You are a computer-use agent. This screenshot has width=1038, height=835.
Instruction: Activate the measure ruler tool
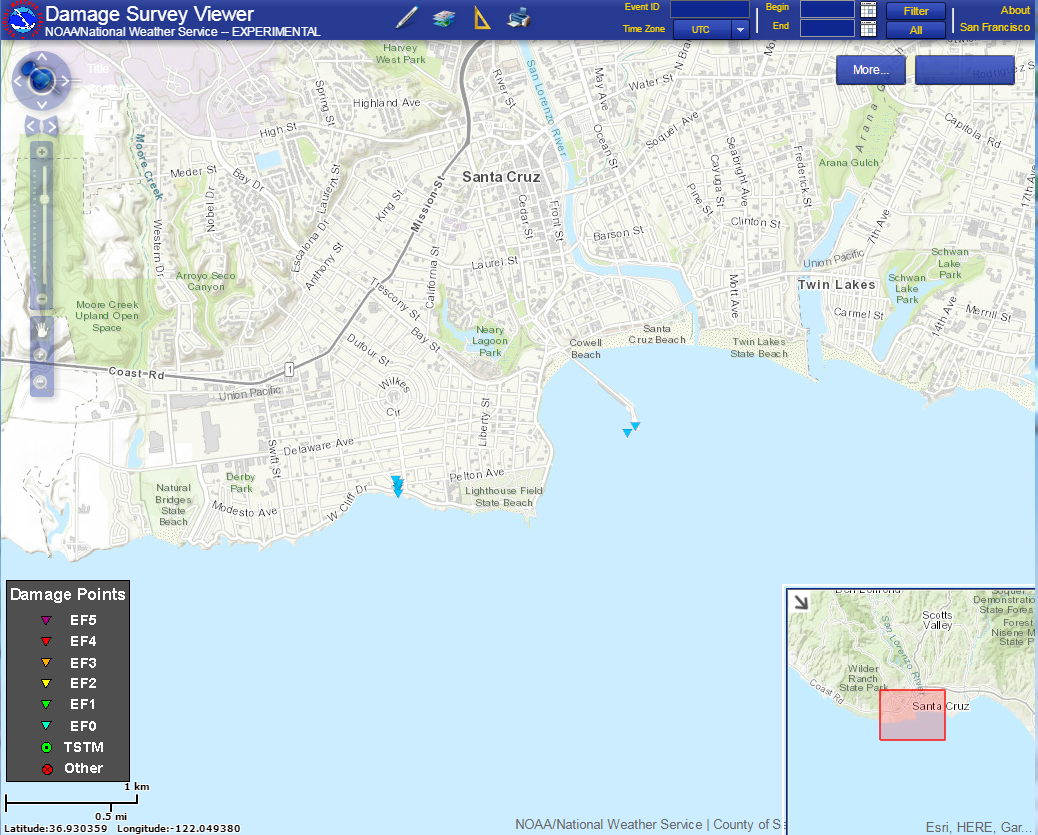coord(482,18)
